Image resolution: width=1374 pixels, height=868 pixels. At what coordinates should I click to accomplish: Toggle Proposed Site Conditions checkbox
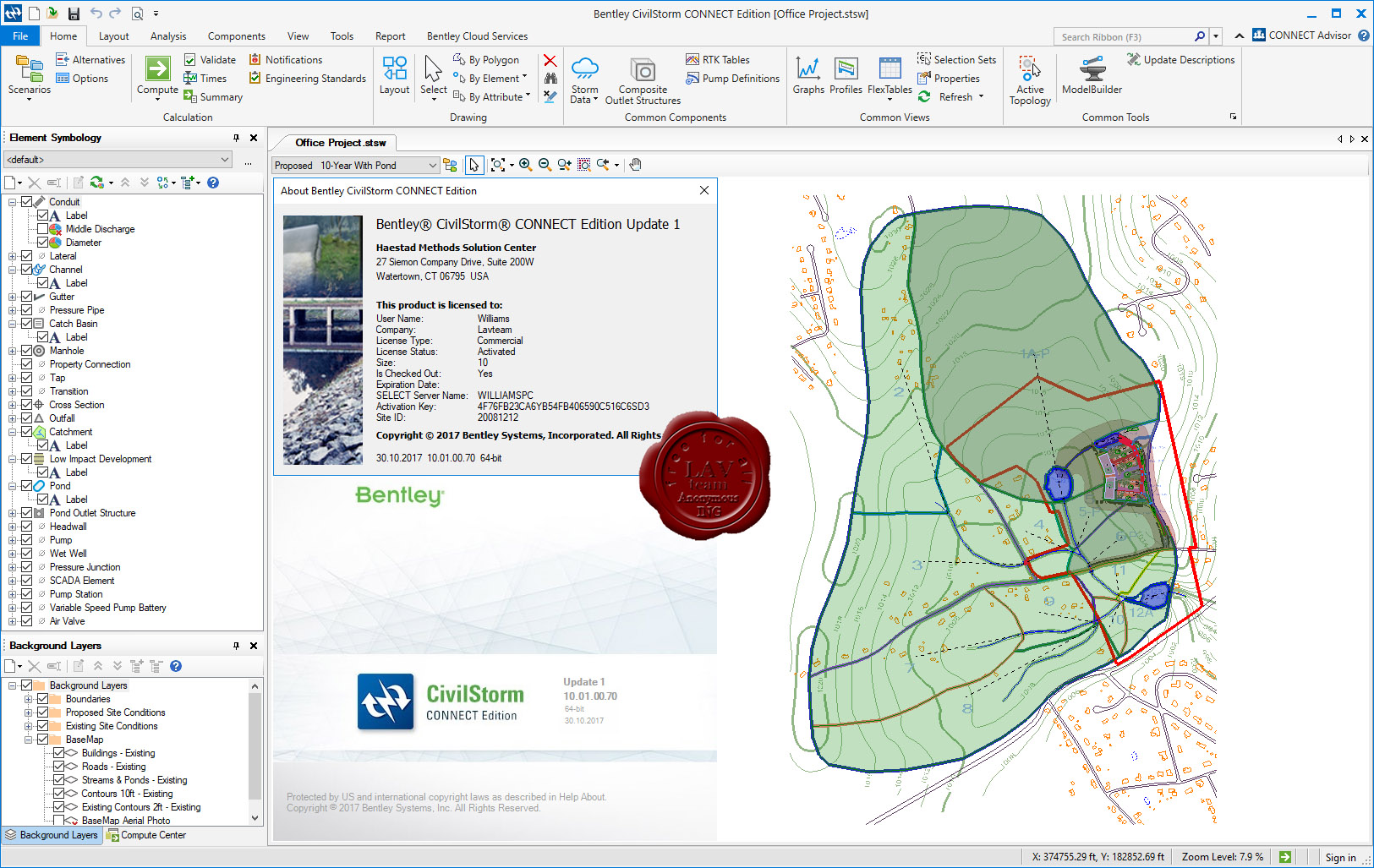(42, 712)
